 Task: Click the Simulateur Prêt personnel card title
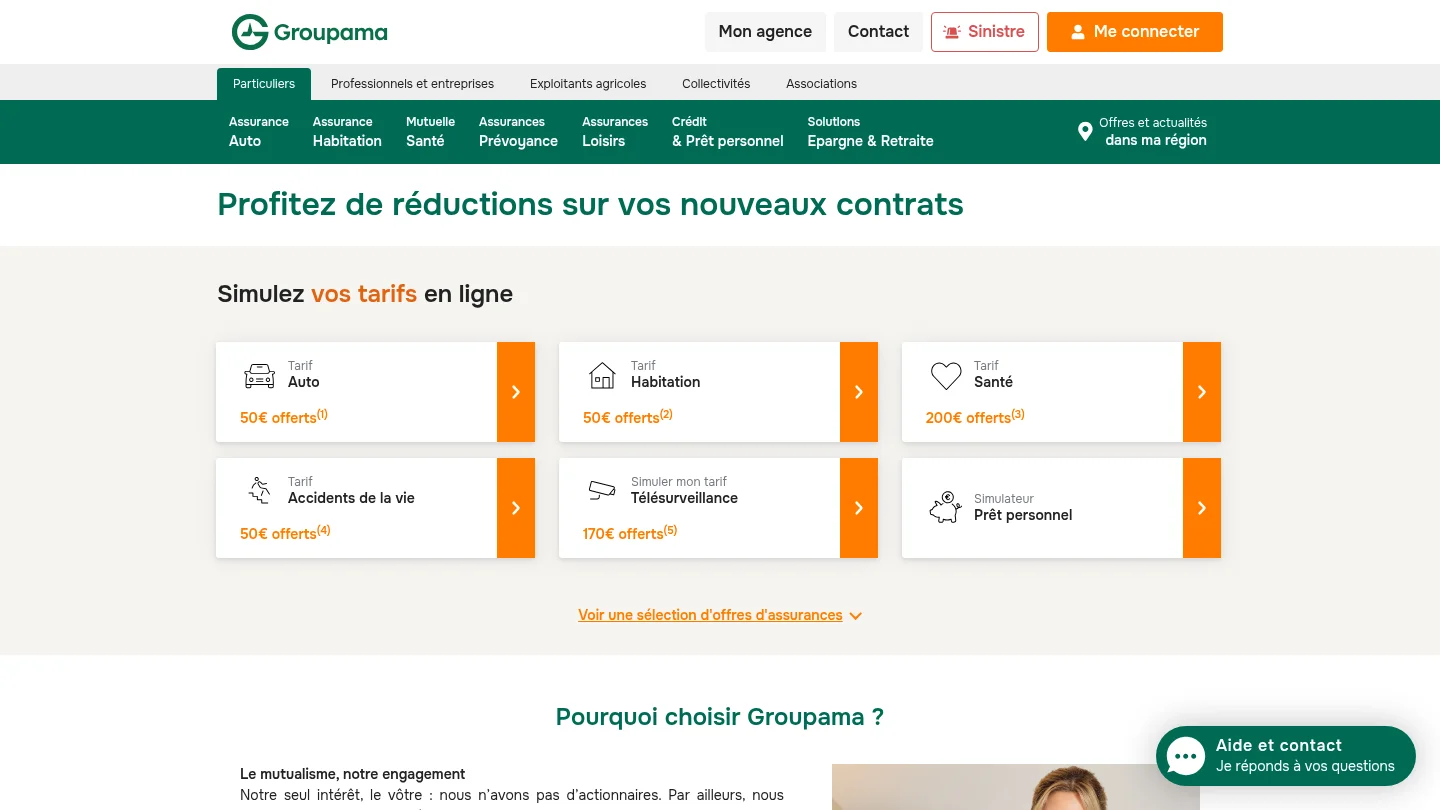pyautogui.click(x=1023, y=507)
